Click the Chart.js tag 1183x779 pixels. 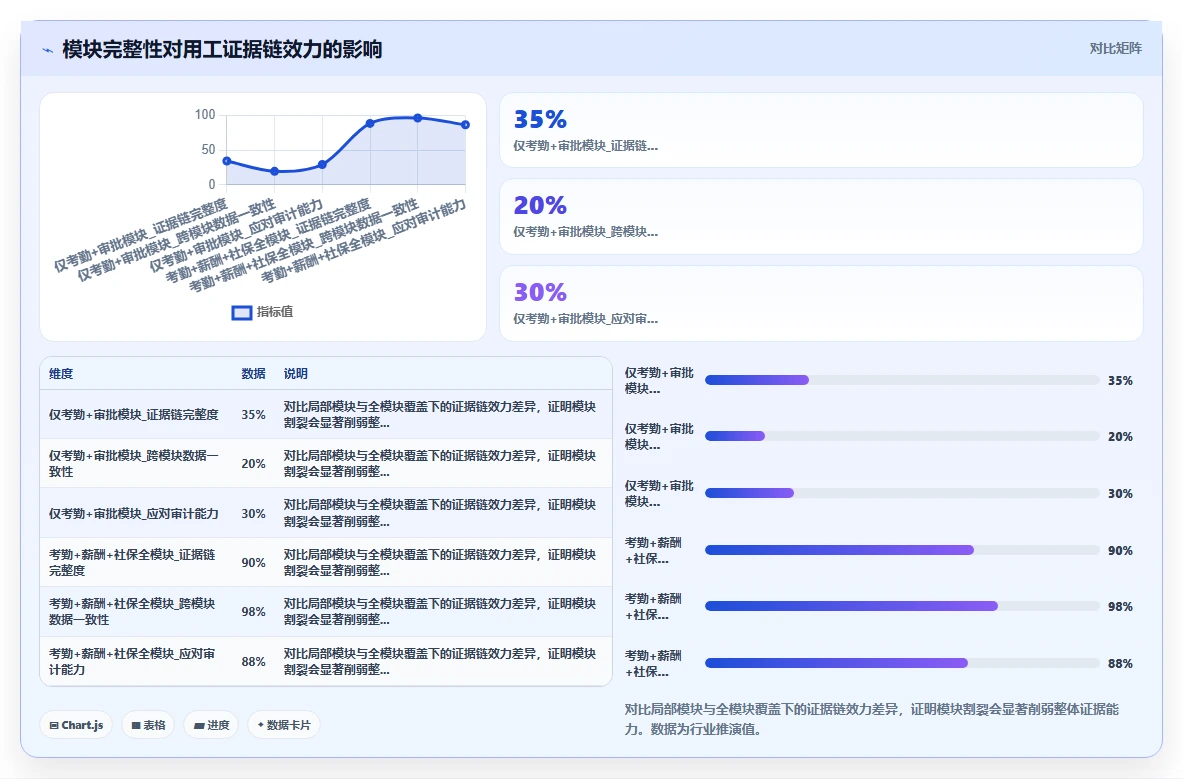[x=76, y=725]
